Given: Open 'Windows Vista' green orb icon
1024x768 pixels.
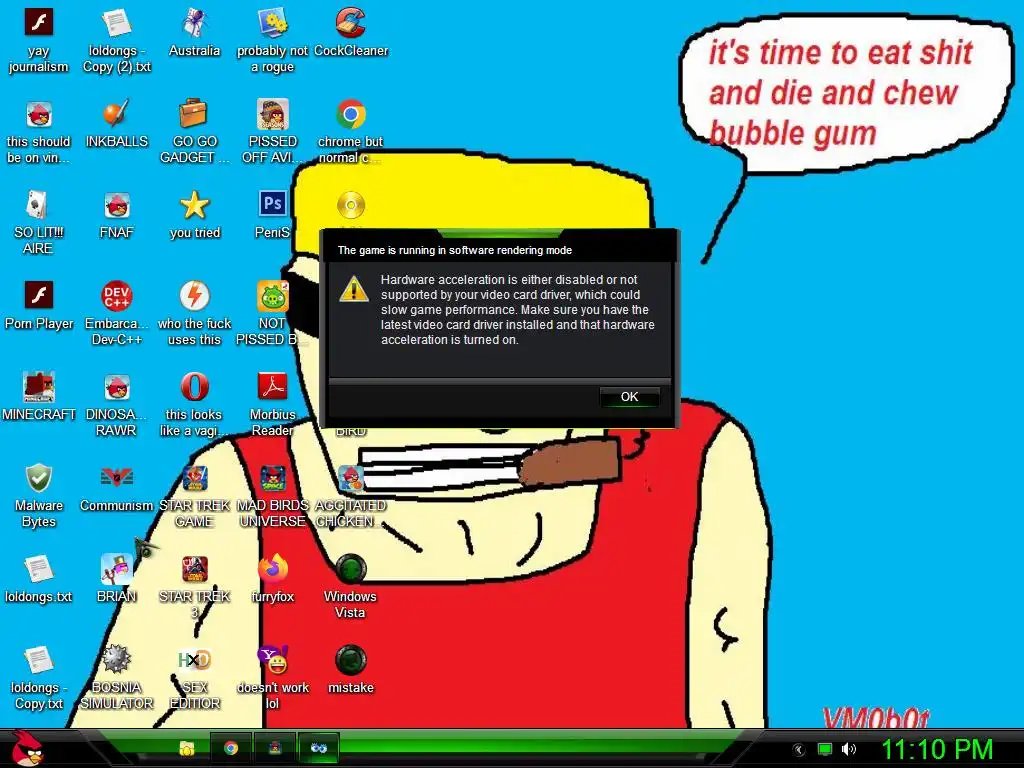Looking at the screenshot, I should tap(351, 569).
